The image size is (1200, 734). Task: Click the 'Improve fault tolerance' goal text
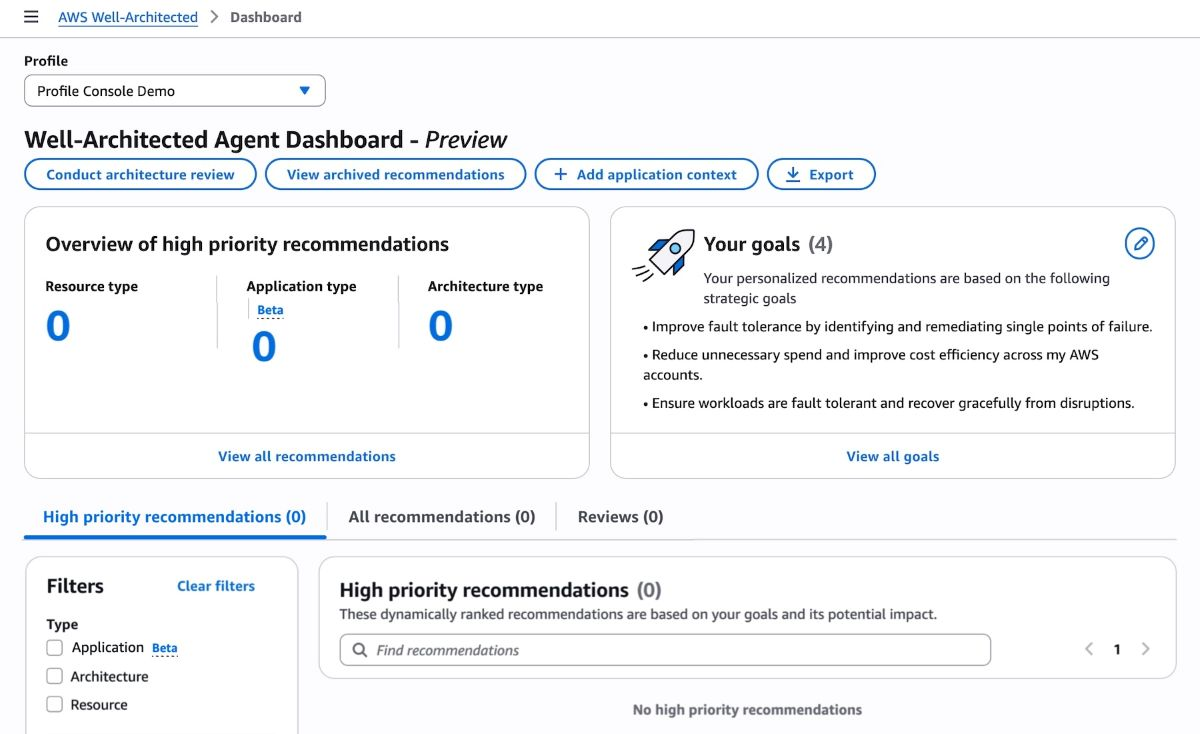point(898,326)
